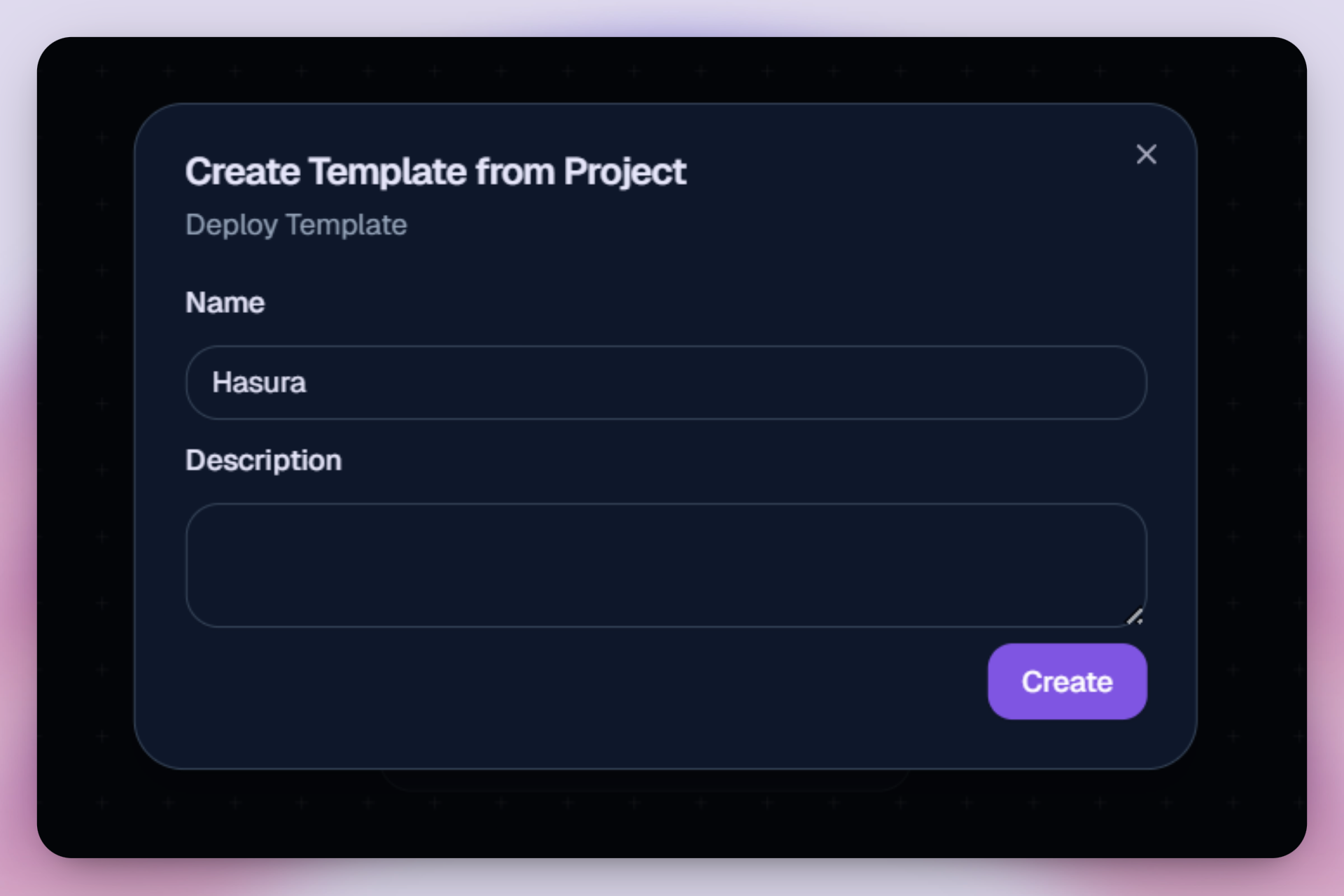Close the Create Template dialog with X
The height and width of the screenshot is (896, 1344).
click(x=1146, y=154)
